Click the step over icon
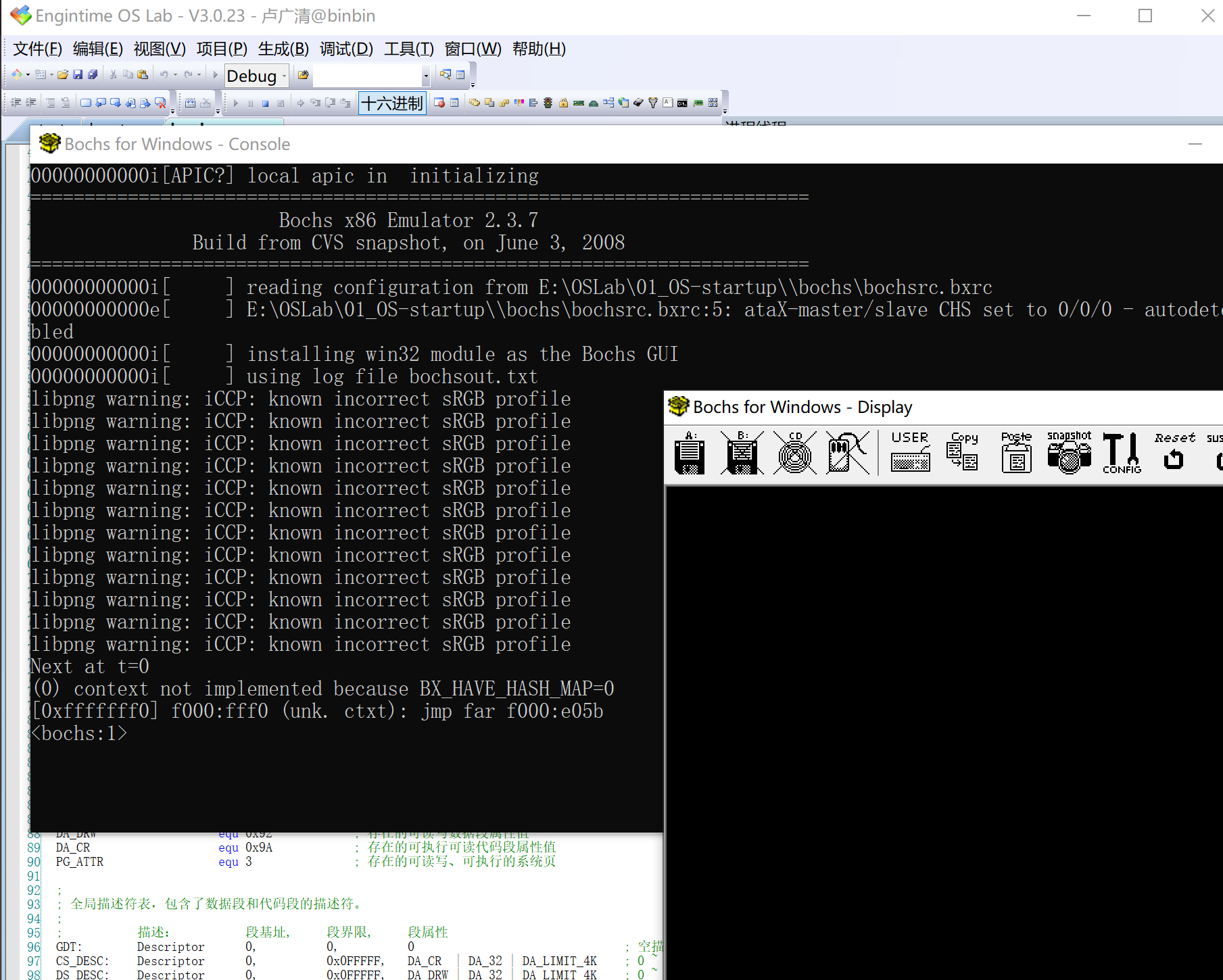 pos(331,103)
